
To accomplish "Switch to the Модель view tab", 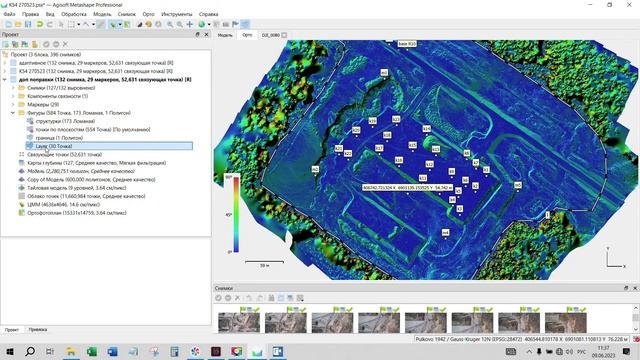I will [x=225, y=35].
